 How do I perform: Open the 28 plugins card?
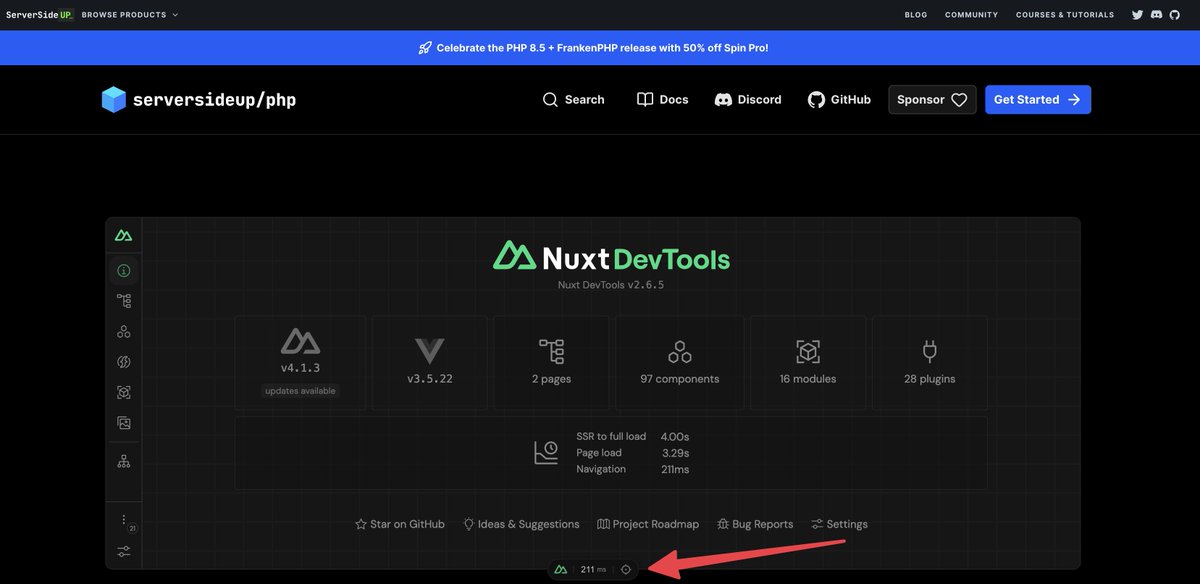point(930,363)
